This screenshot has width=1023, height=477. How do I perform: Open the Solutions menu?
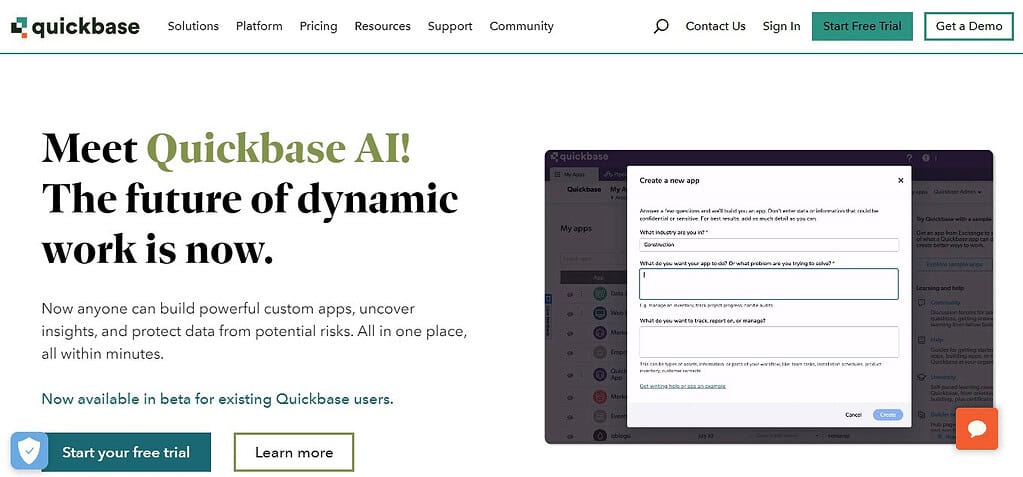click(193, 26)
